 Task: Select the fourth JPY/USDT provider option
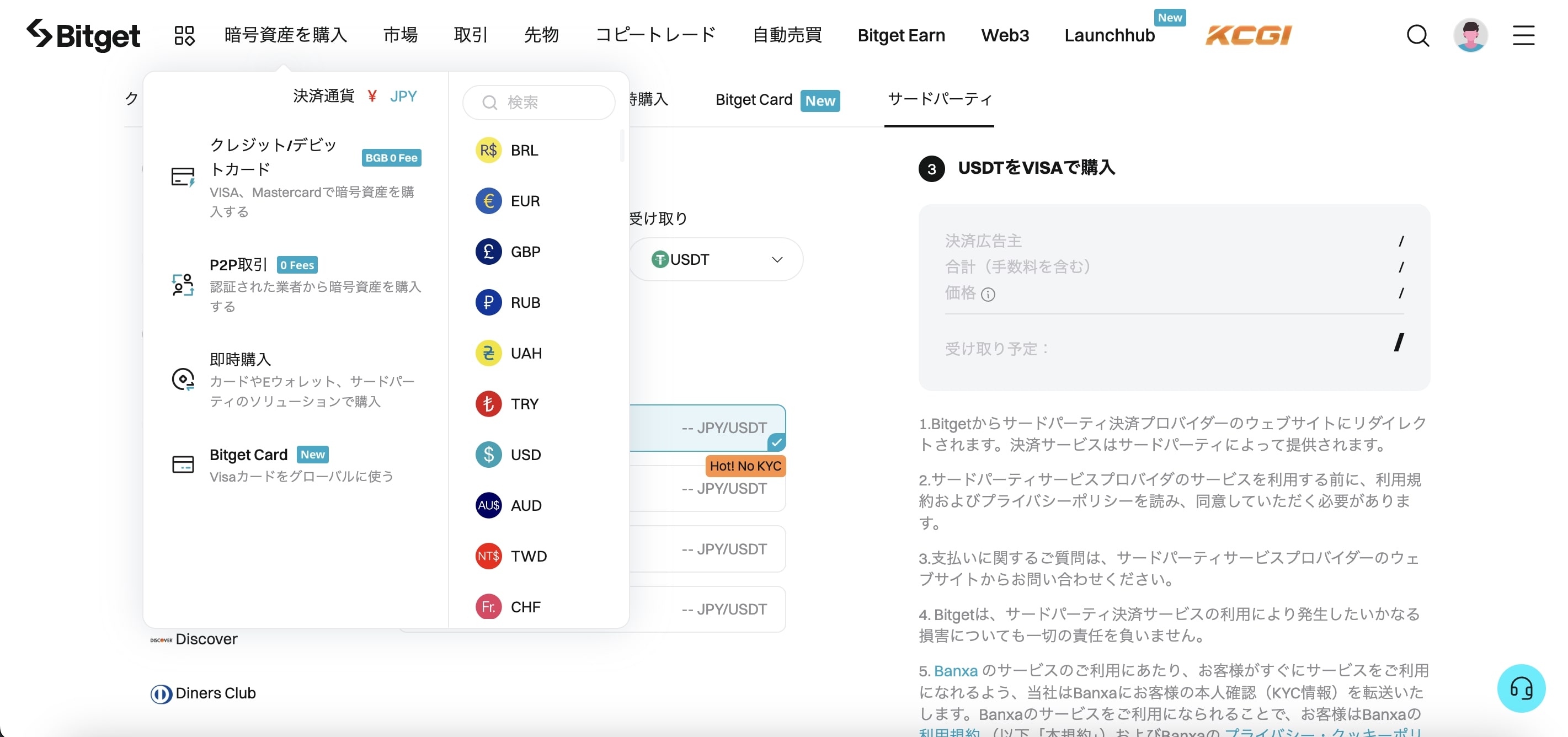coord(707,609)
